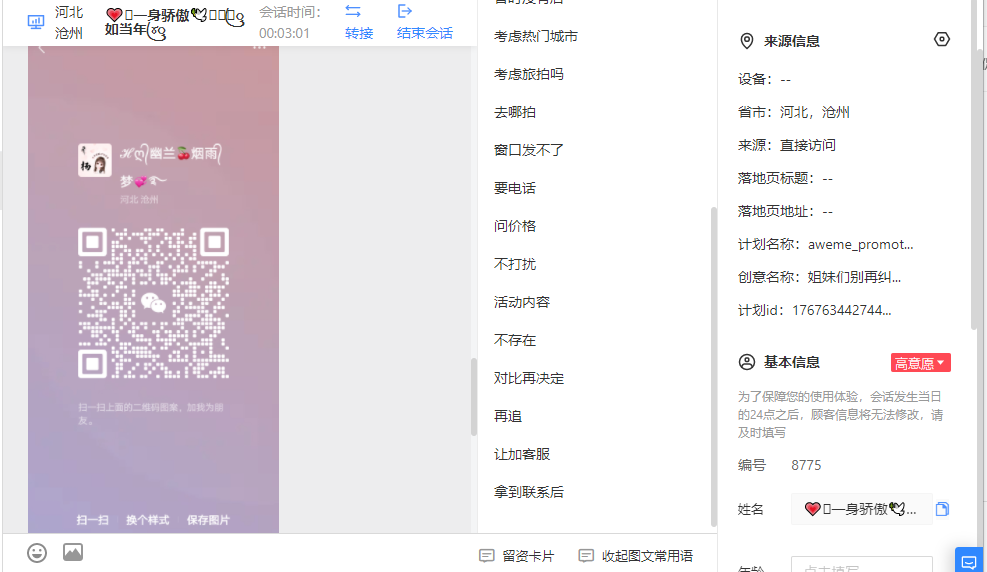Click the avatar in the QR card

(94, 160)
